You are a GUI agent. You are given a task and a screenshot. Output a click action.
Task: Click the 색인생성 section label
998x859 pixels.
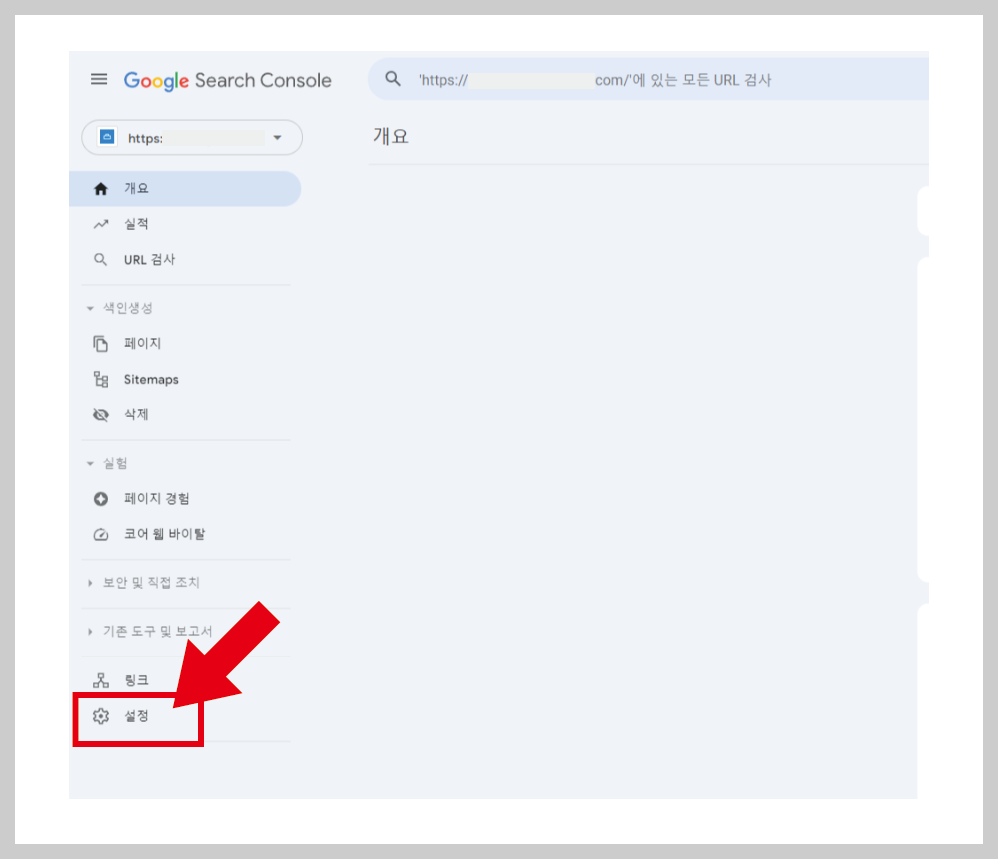128,308
